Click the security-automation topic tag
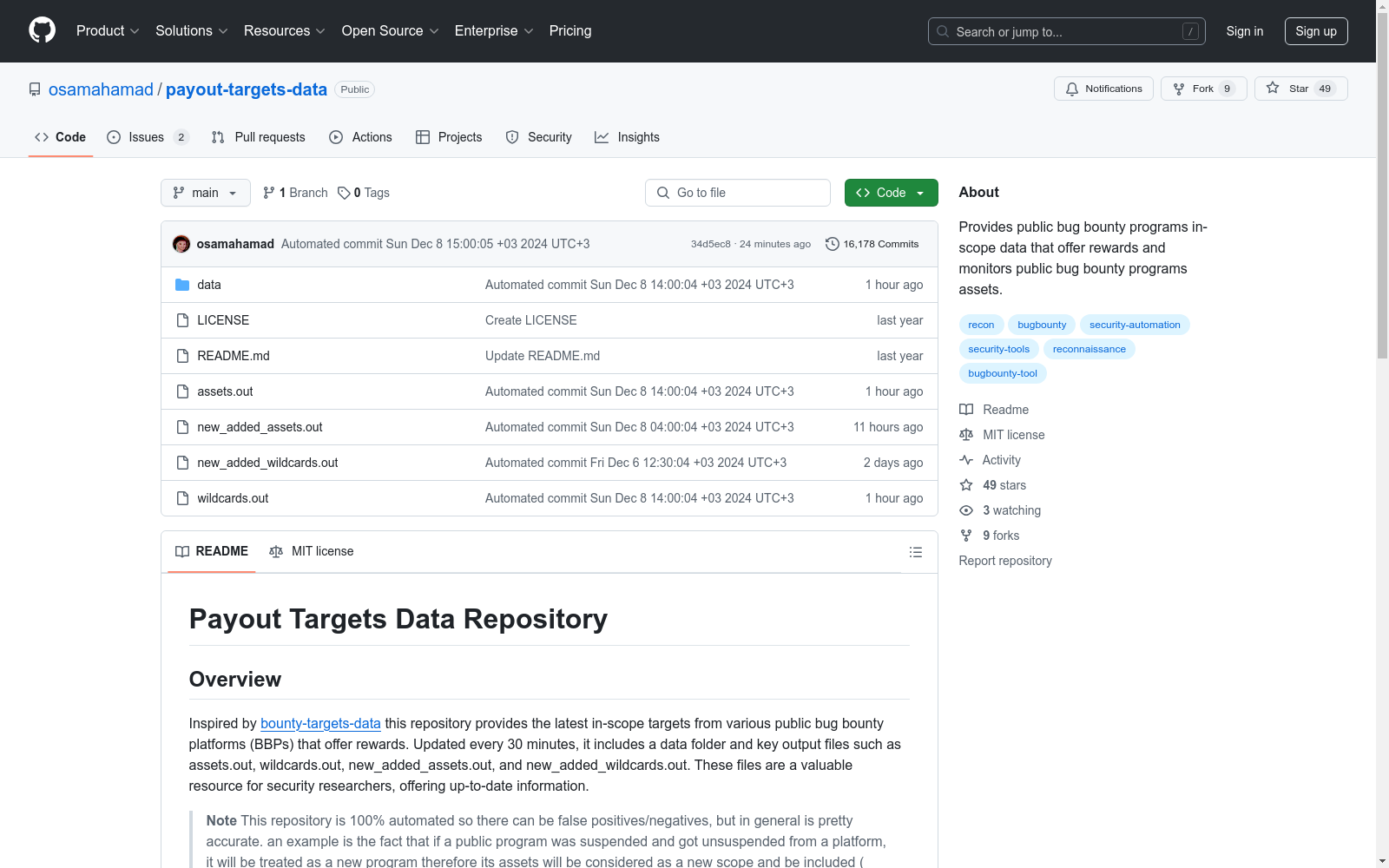This screenshot has height=868, width=1389. coord(1135,325)
